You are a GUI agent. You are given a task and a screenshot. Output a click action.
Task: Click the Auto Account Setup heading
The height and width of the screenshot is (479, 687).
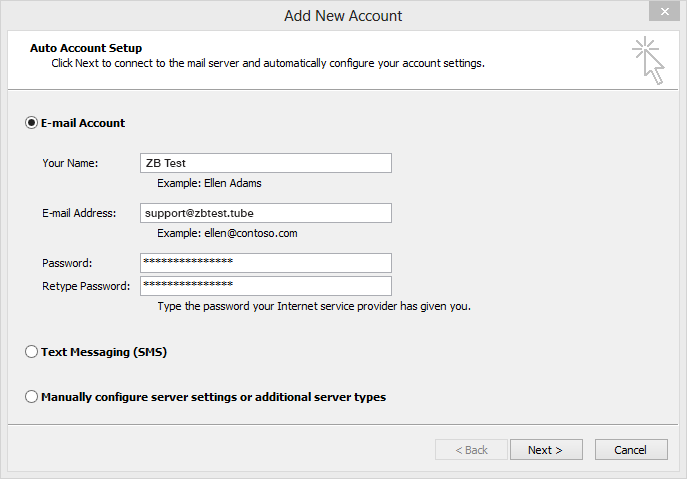[x=86, y=48]
